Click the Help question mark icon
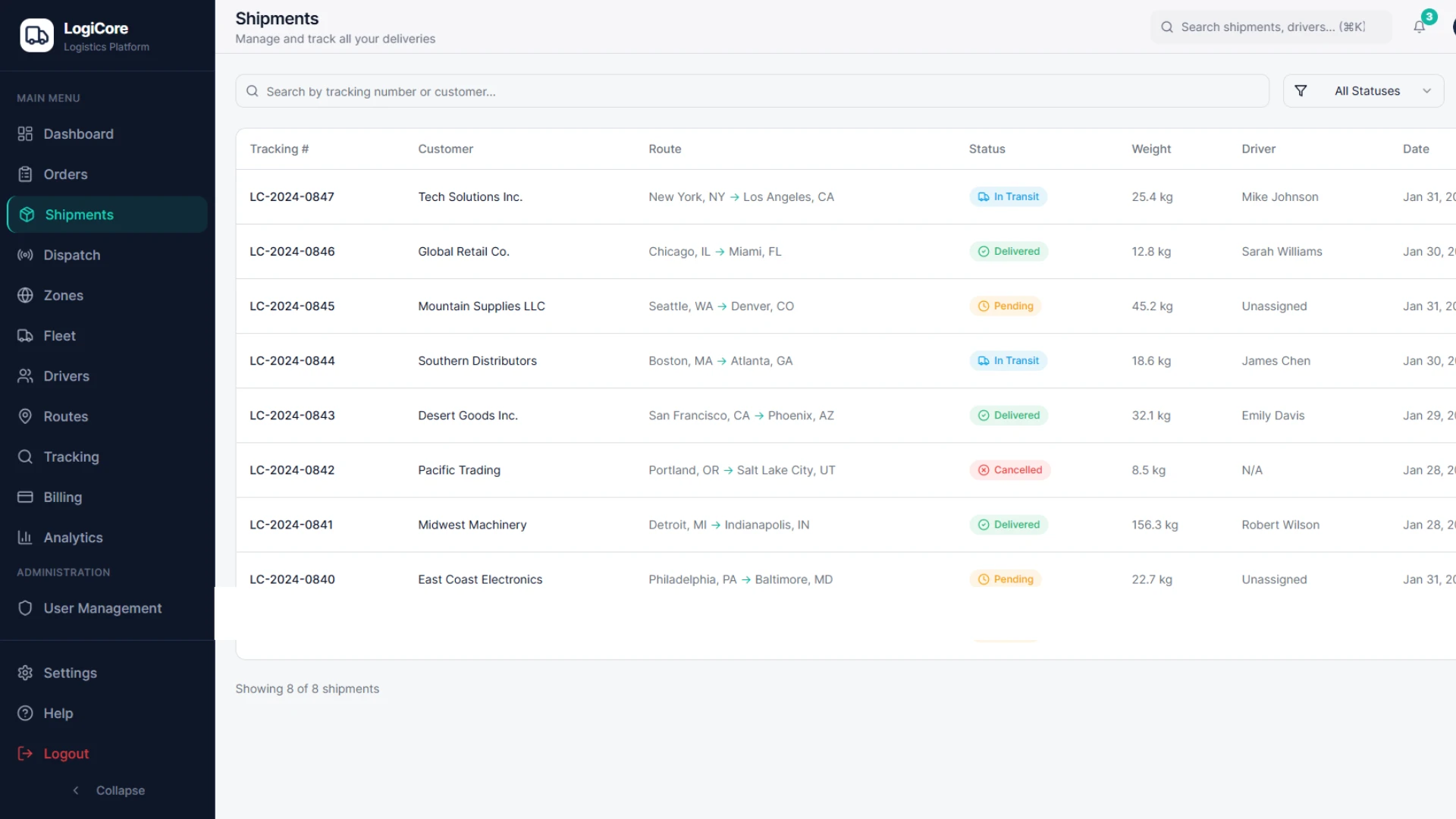 coord(25,713)
